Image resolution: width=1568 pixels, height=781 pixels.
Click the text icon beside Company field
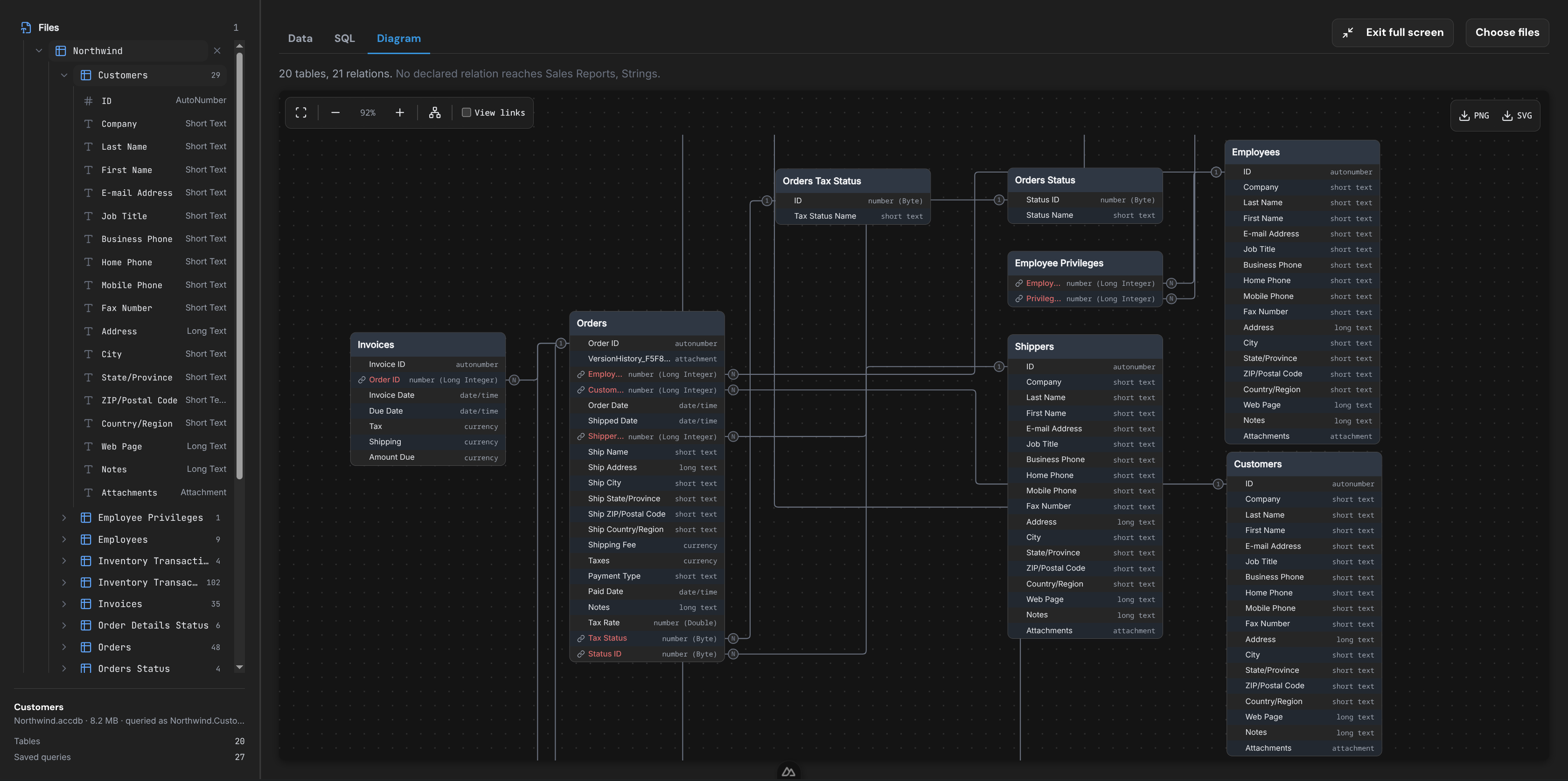(88, 124)
